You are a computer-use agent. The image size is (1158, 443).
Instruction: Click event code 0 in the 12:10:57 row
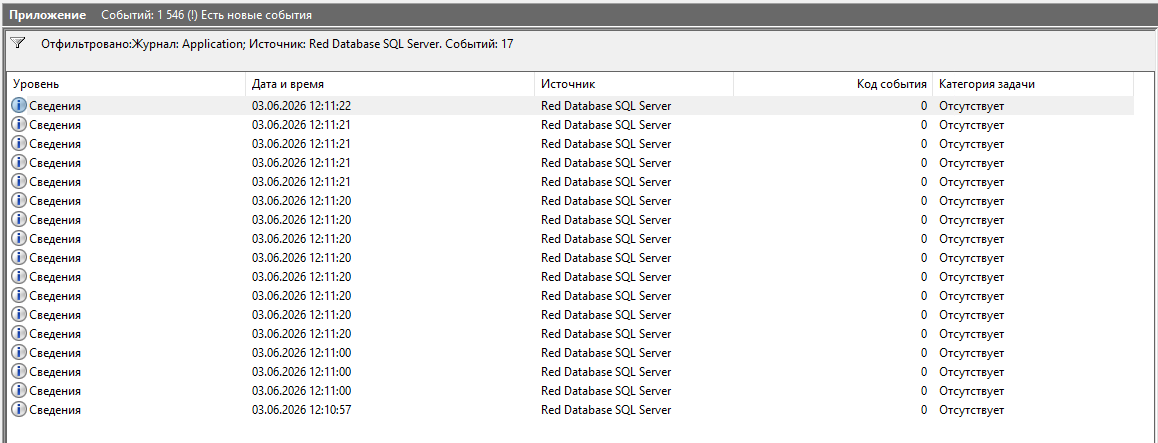[923, 409]
